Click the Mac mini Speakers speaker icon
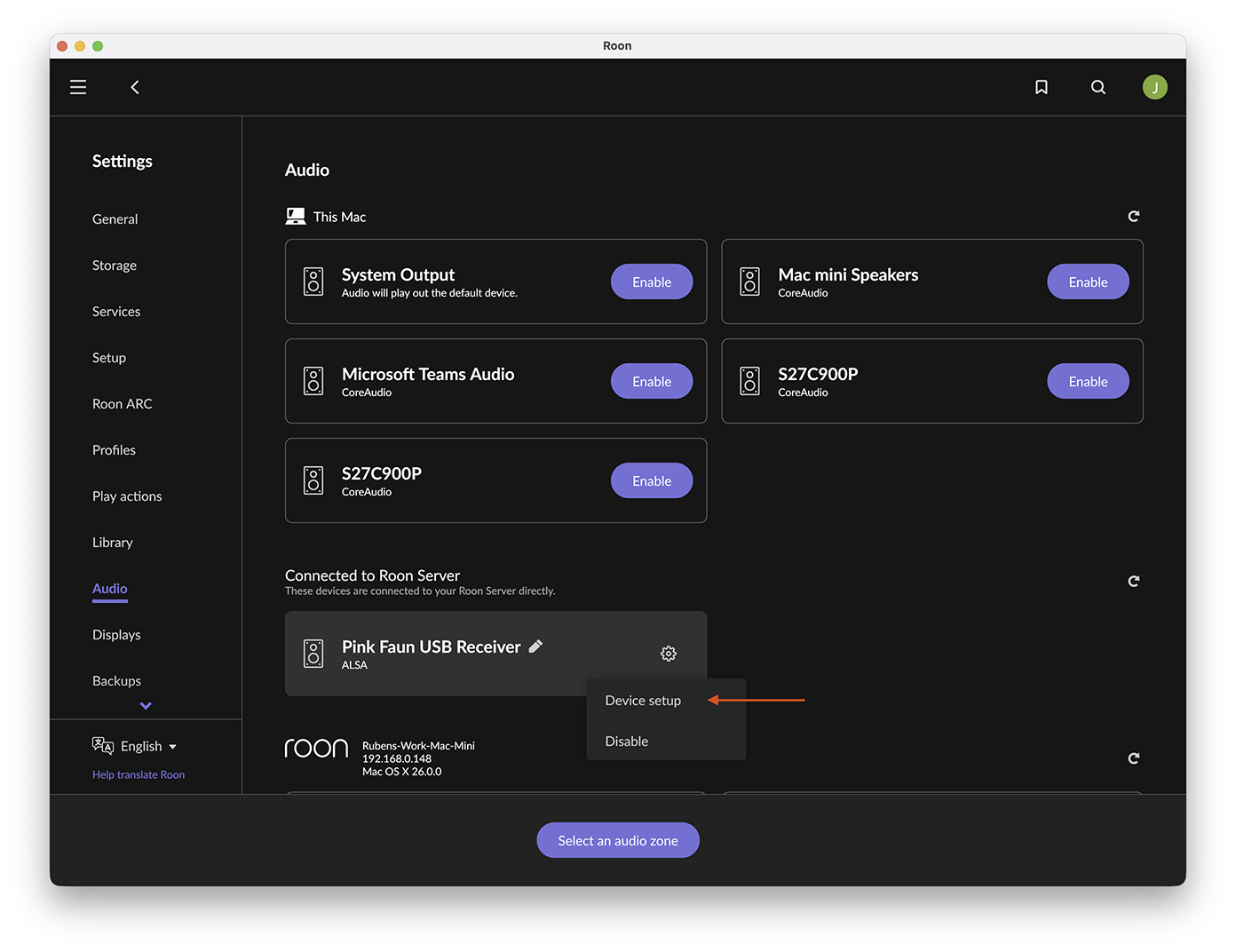The width and height of the screenshot is (1236, 952). click(750, 282)
